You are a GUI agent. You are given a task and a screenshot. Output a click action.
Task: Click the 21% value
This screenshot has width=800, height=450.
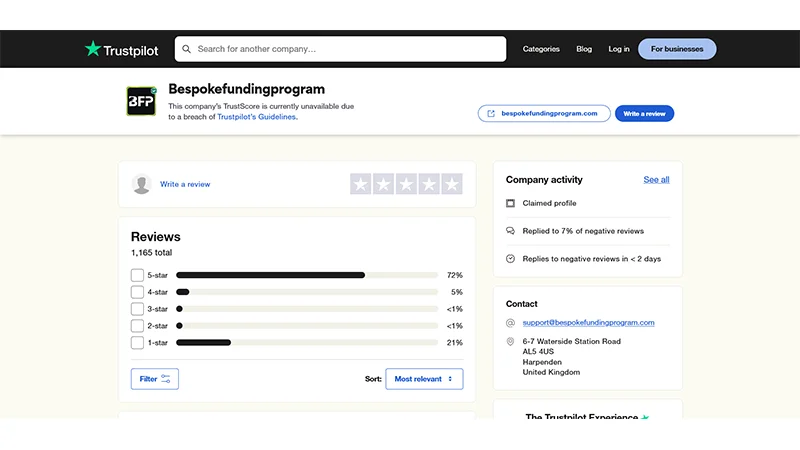click(455, 342)
